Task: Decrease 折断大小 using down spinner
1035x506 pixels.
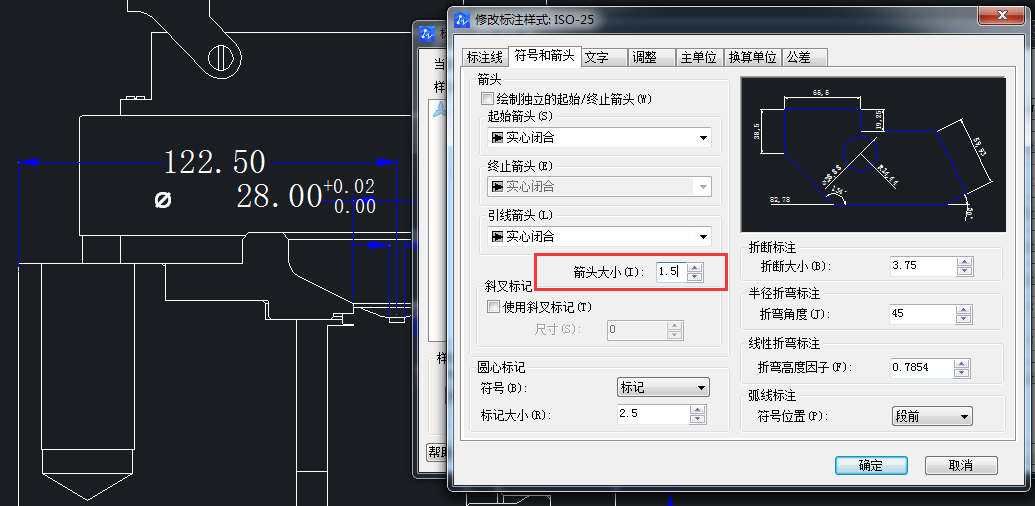Action: pyautogui.click(x=964, y=271)
